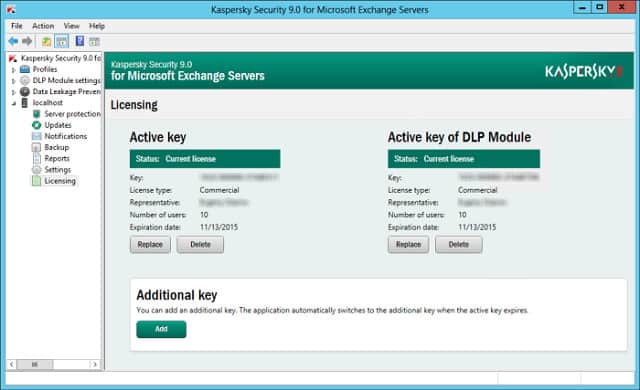The image size is (640, 390).
Task: Click the DLP Module expiration date value
Action: pos(477,227)
